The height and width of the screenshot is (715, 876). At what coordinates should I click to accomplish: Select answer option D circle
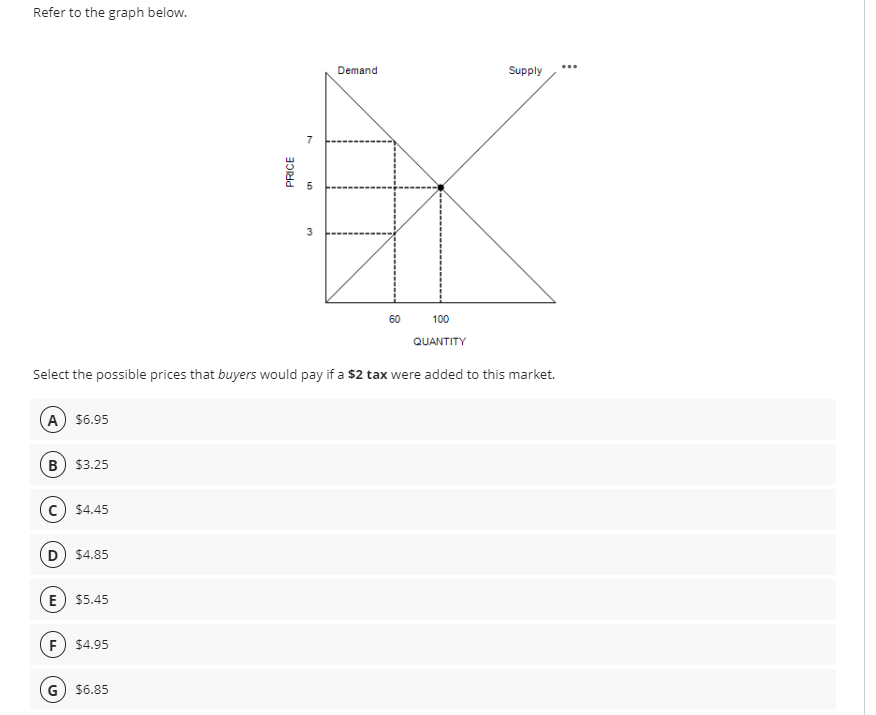pos(53,555)
